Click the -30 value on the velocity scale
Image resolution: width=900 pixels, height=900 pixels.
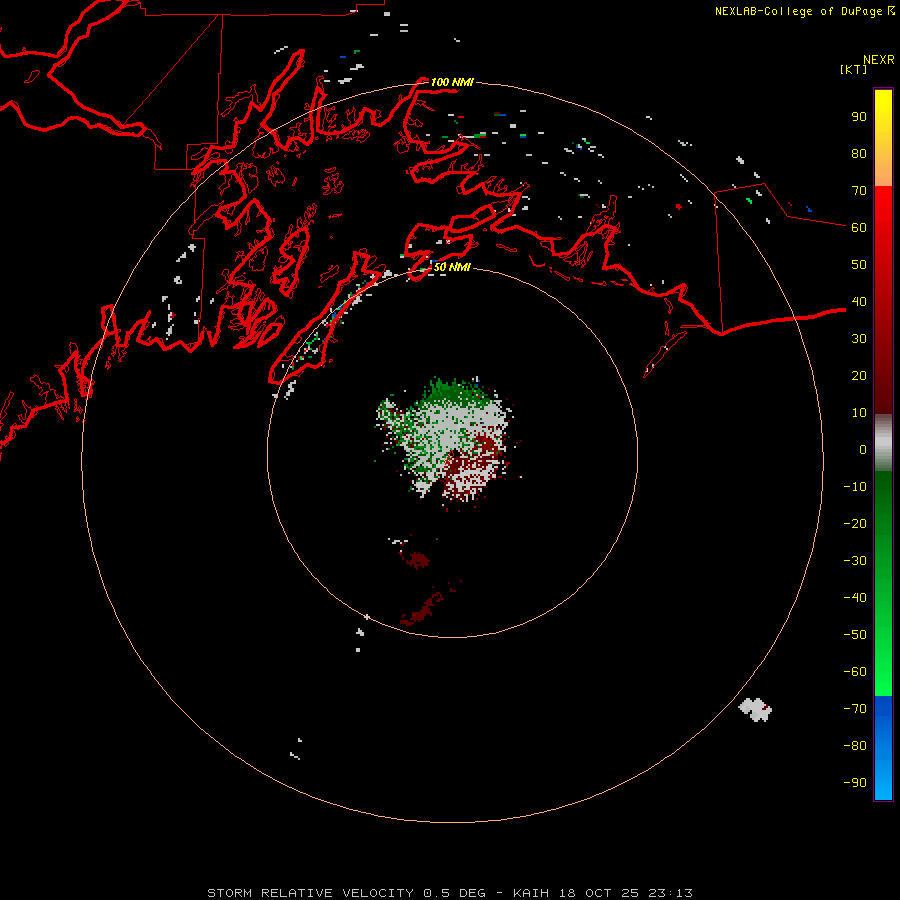pyautogui.click(x=855, y=561)
